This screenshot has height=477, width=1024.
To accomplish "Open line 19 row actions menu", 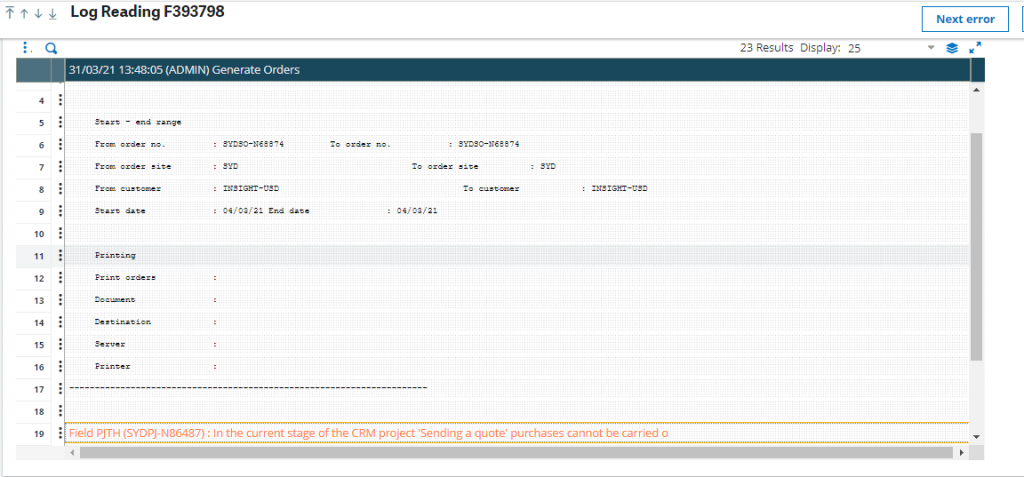I will 60,433.
